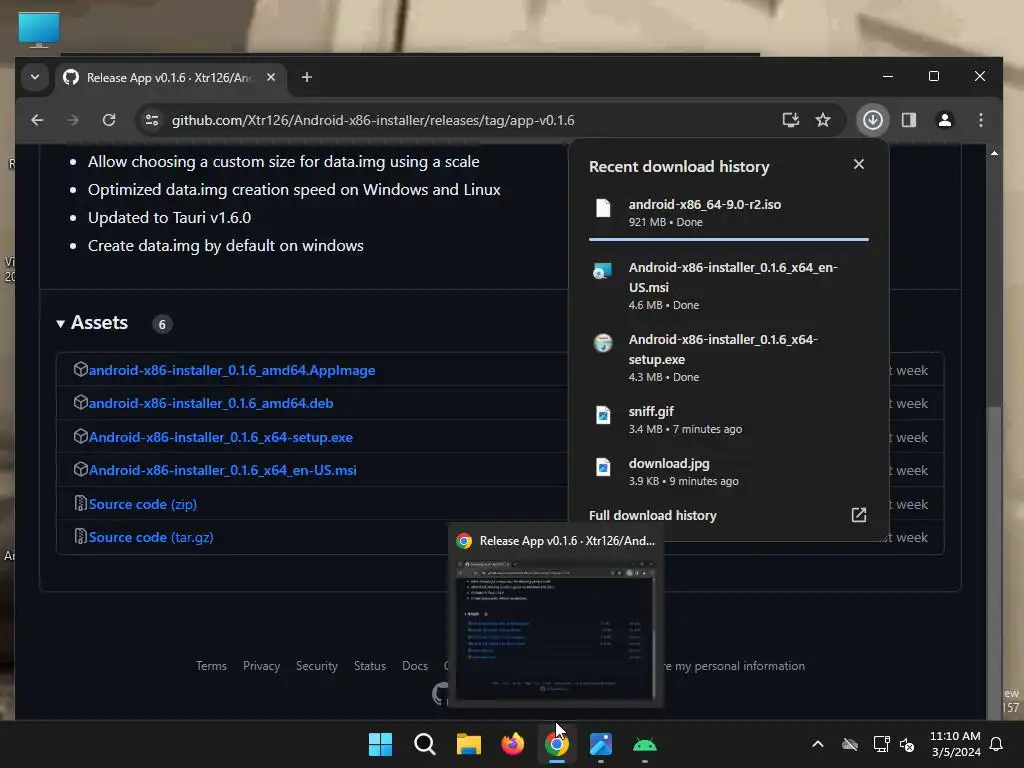
Task: Open the tab search dropdown chevron
Action: point(35,77)
